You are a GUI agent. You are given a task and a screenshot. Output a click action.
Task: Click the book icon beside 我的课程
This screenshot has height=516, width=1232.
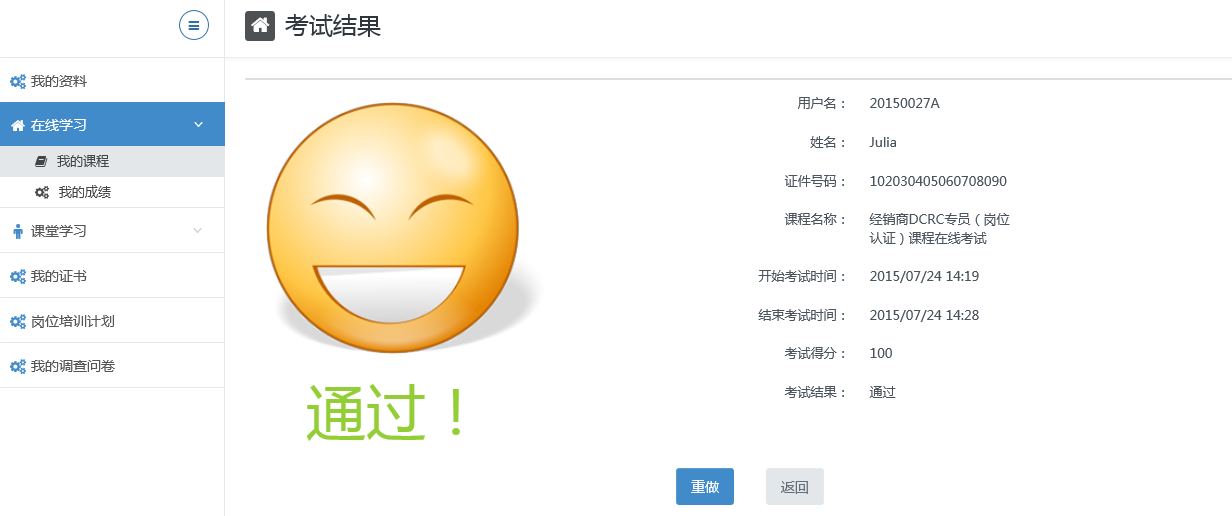pyautogui.click(x=41, y=161)
